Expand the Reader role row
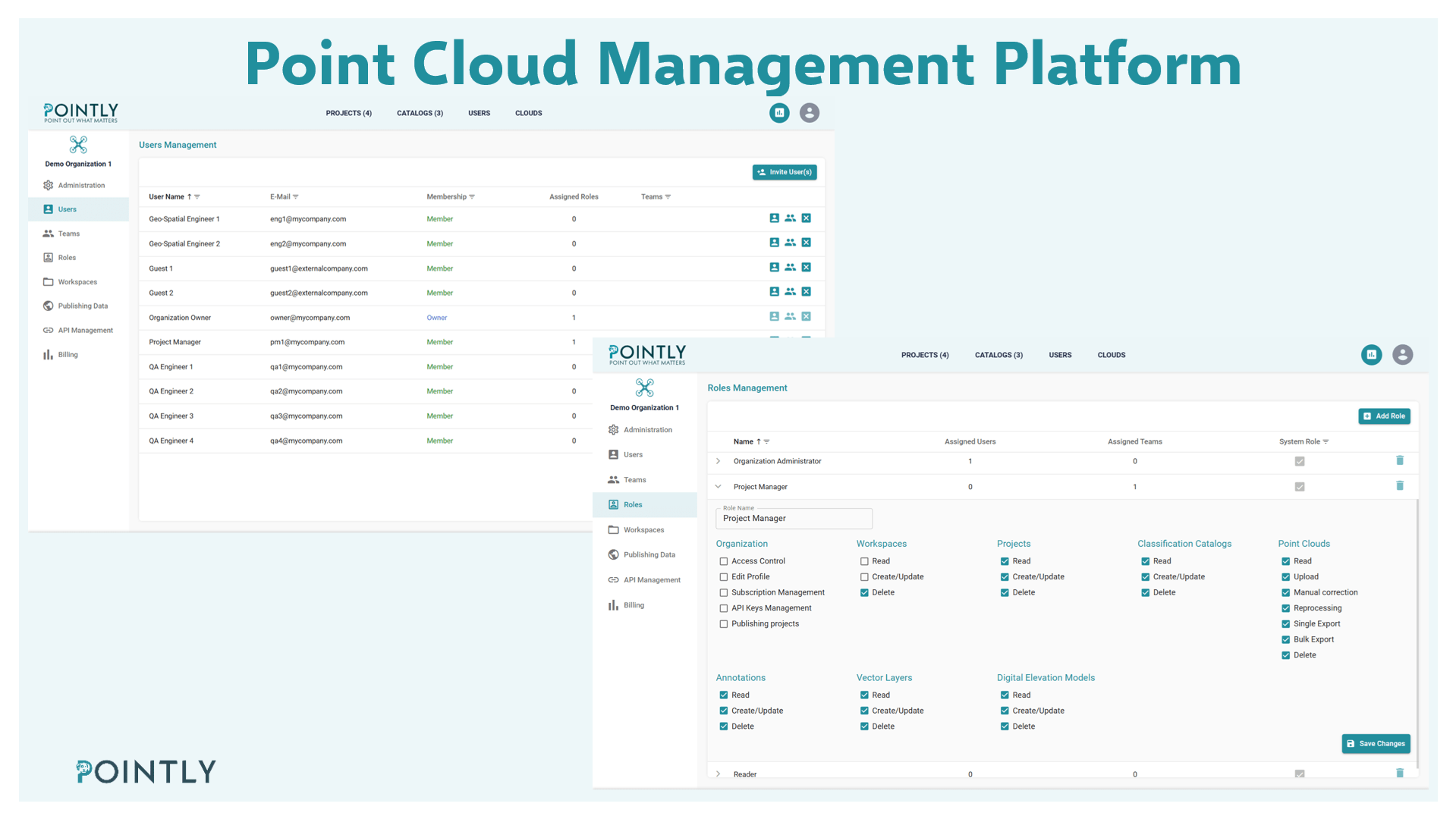Screen dimensions: 1456x816 coord(719,774)
